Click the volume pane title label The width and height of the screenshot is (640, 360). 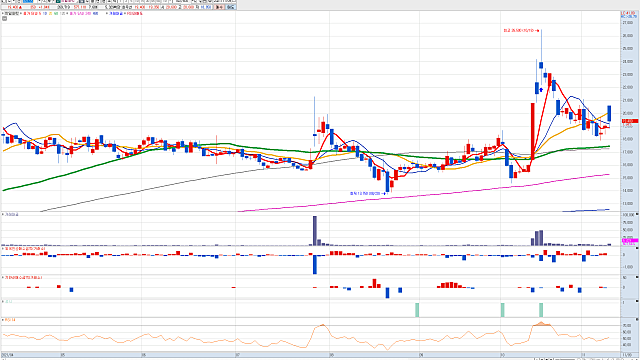coord(11,214)
